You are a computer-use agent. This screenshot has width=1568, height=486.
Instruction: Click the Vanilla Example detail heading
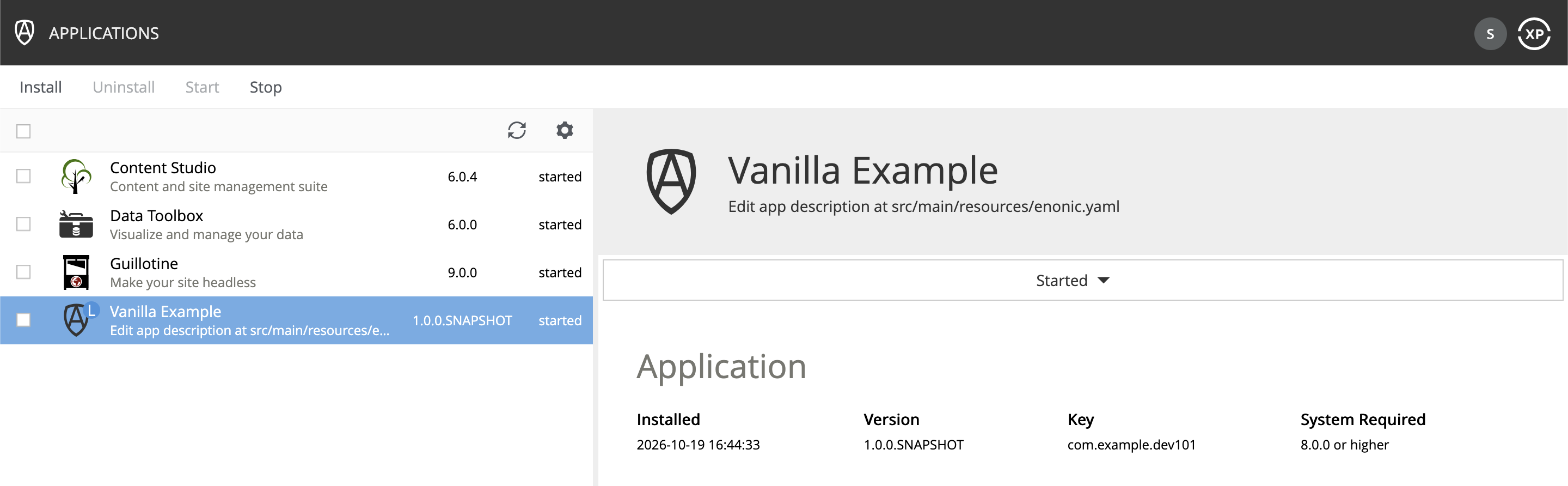coord(862,171)
